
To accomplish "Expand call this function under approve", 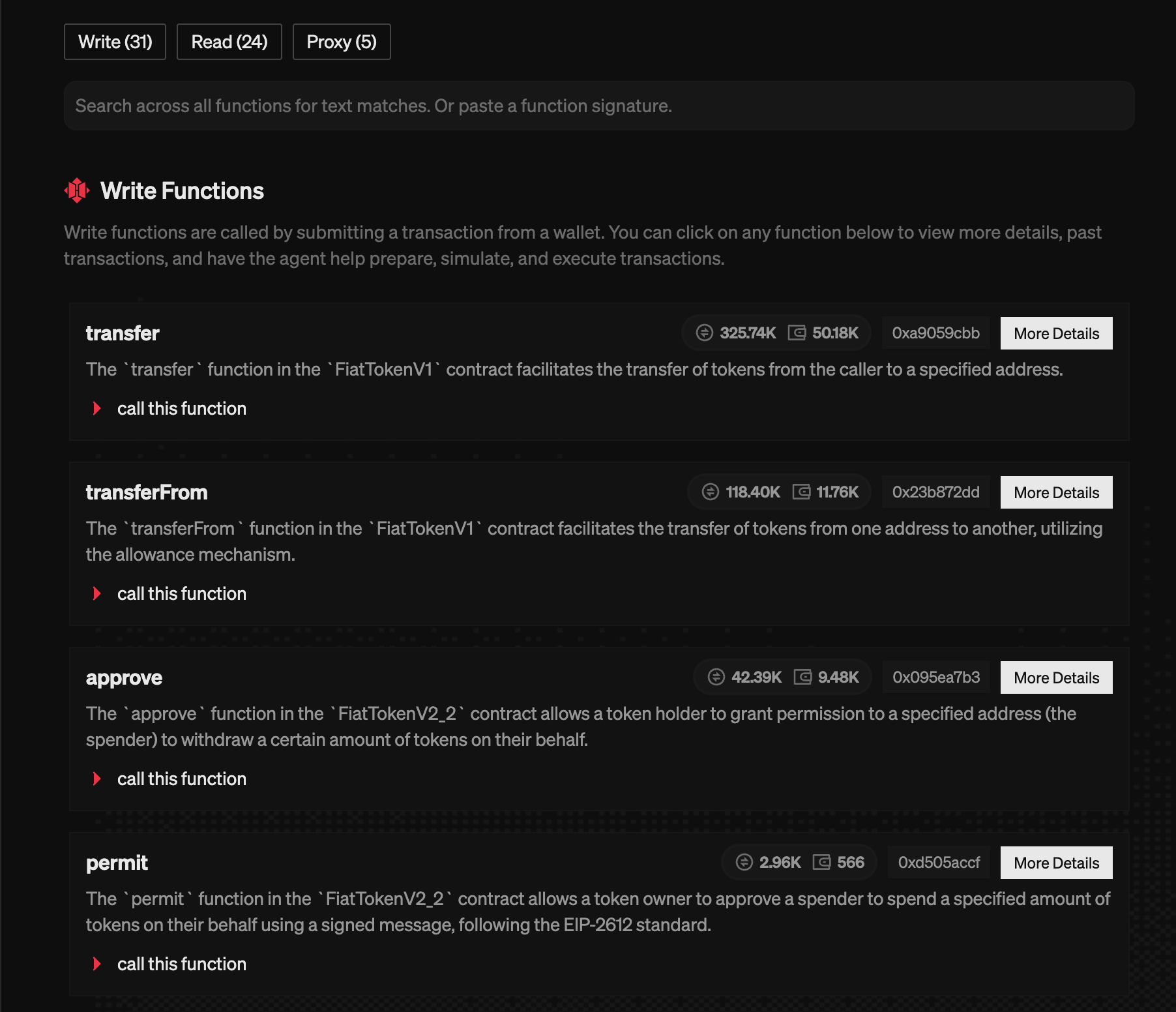I will 182,778.
